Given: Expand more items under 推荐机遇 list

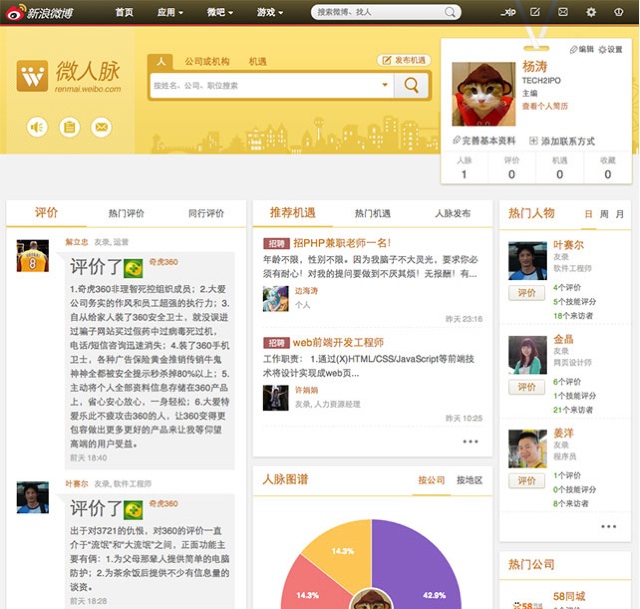Looking at the screenshot, I should pos(470,441).
